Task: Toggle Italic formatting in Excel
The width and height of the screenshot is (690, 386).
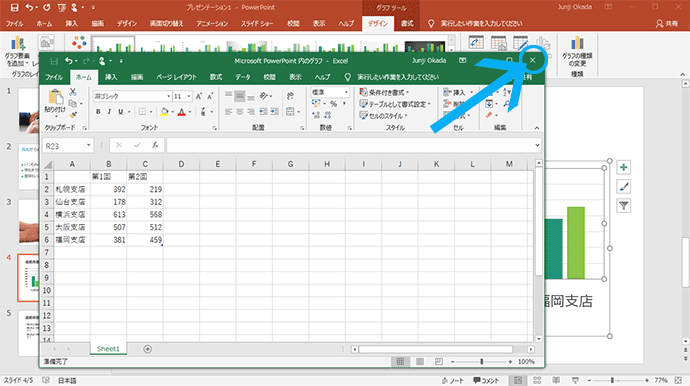Action: pos(109,112)
